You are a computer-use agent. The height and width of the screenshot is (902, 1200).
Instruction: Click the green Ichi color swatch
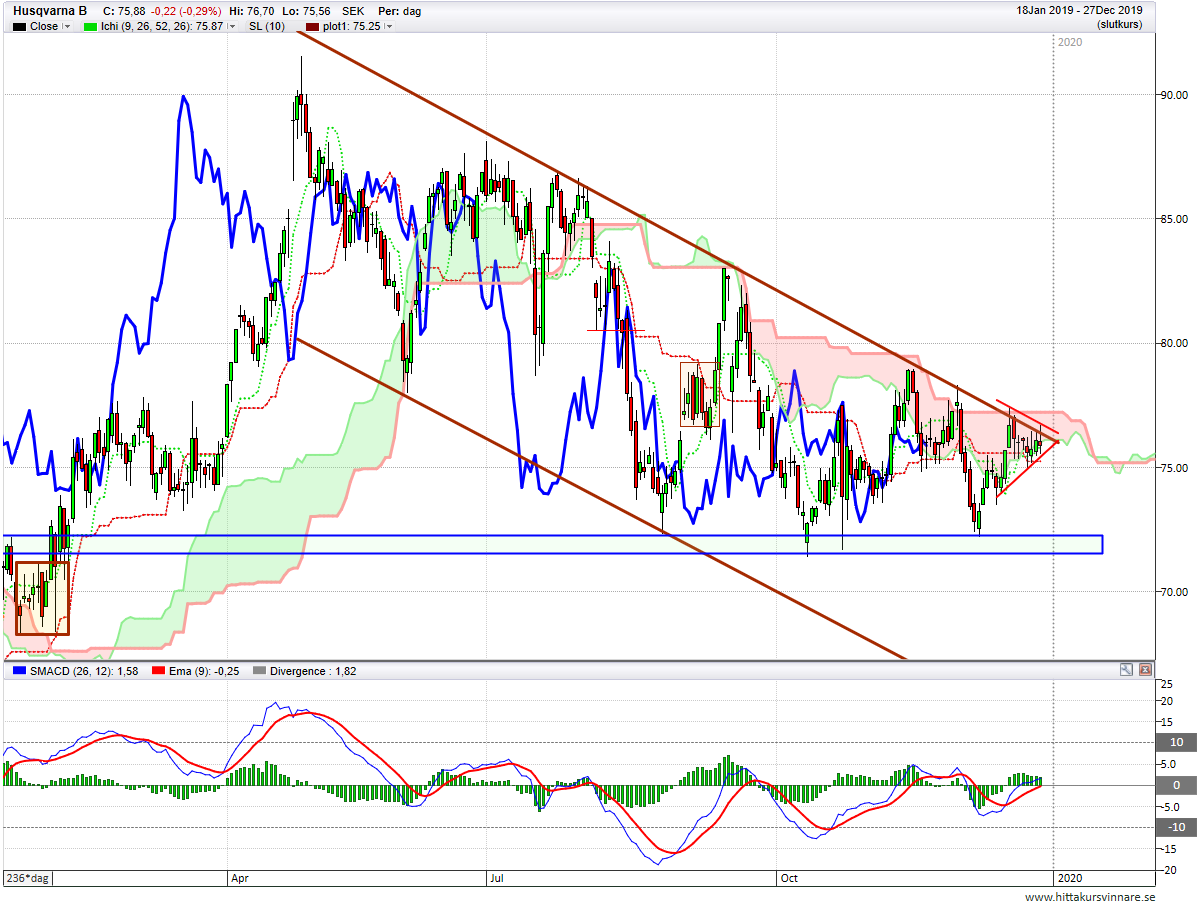pyautogui.click(x=88, y=27)
